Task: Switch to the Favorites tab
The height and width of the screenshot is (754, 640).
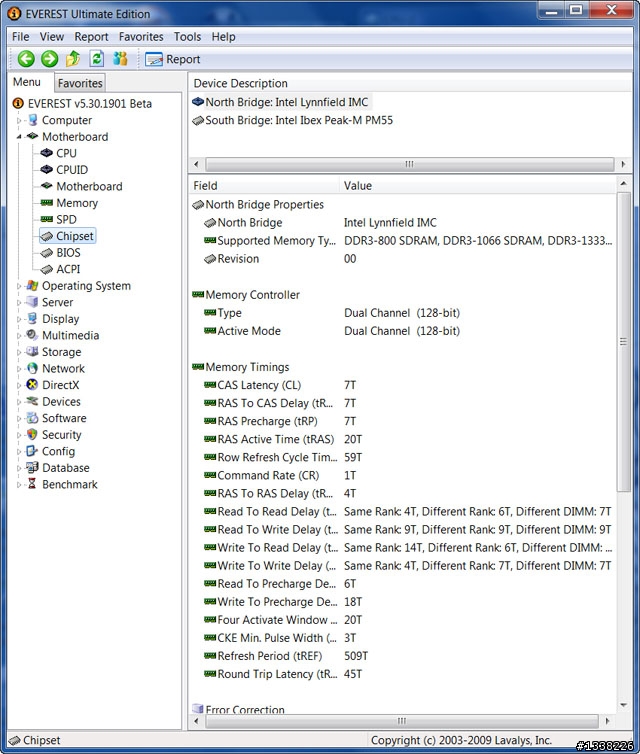Action: click(x=80, y=83)
